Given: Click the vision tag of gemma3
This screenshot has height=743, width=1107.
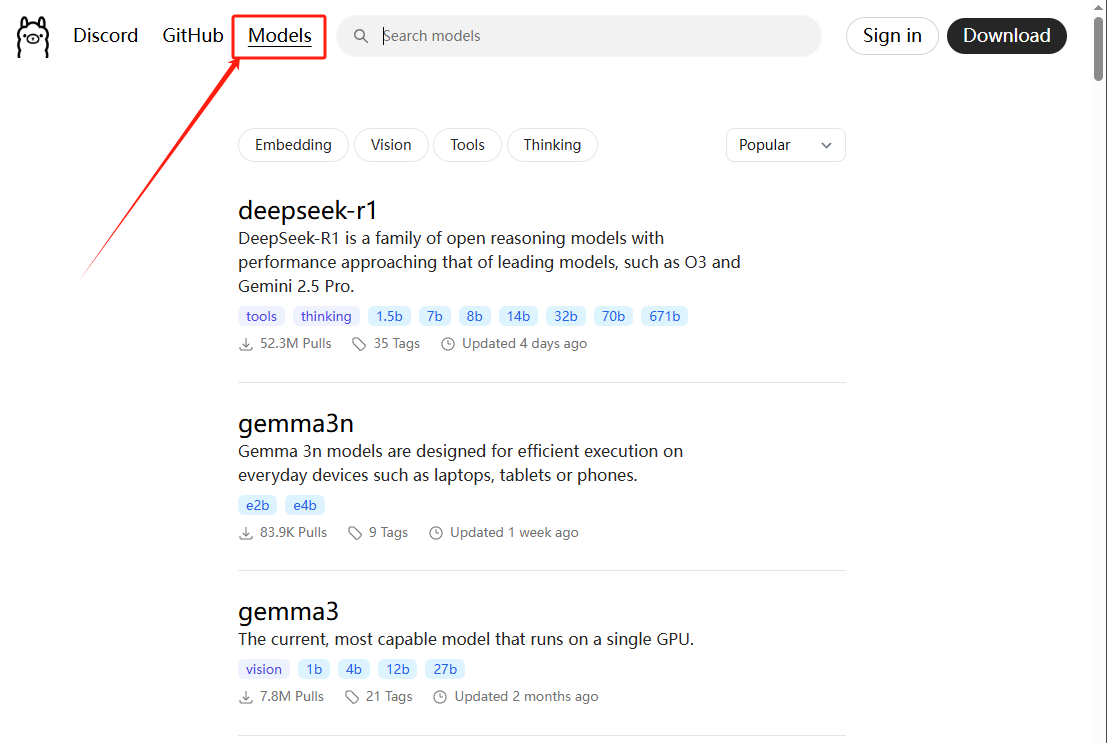Looking at the screenshot, I should click(x=263, y=670).
